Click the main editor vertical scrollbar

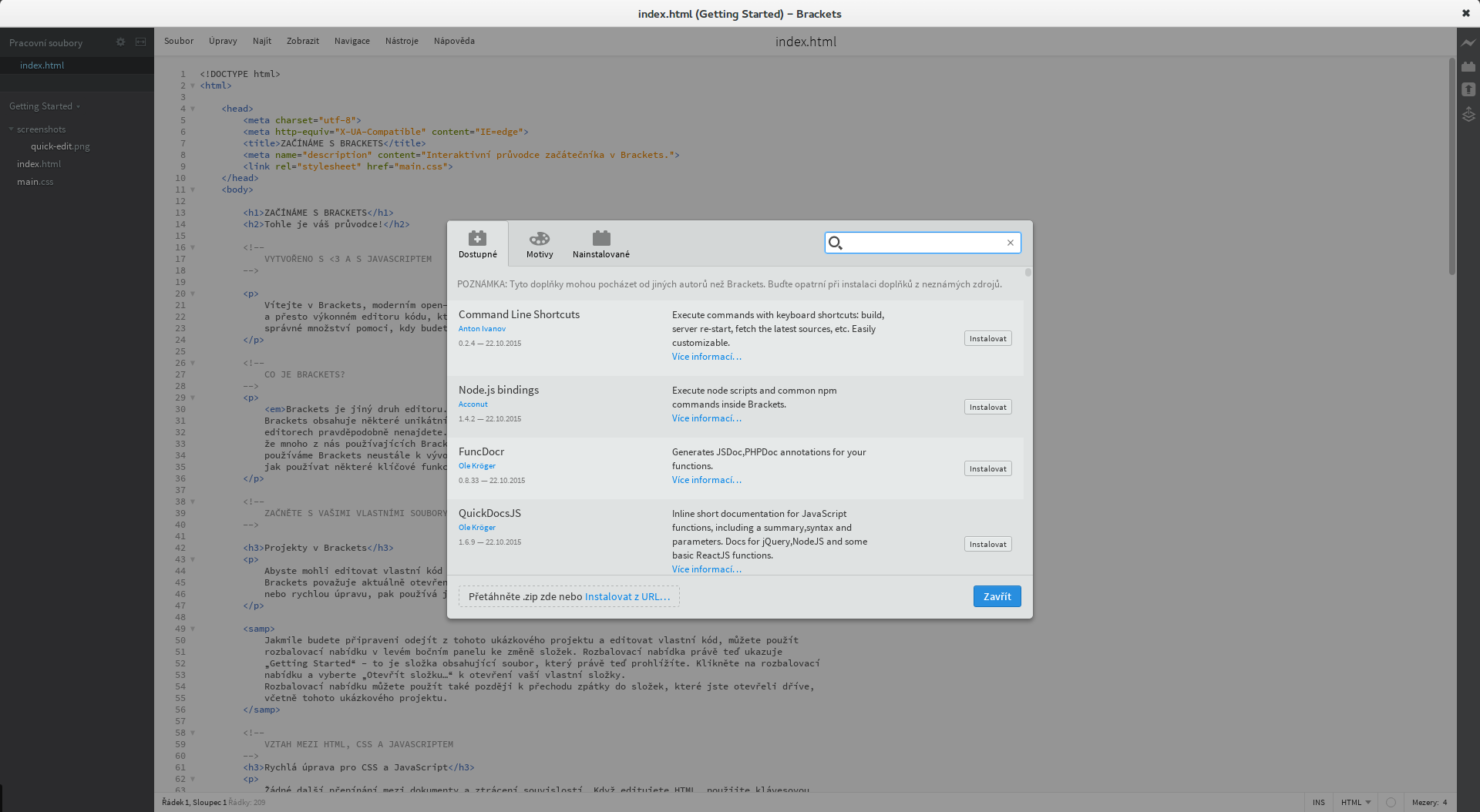(1452, 166)
